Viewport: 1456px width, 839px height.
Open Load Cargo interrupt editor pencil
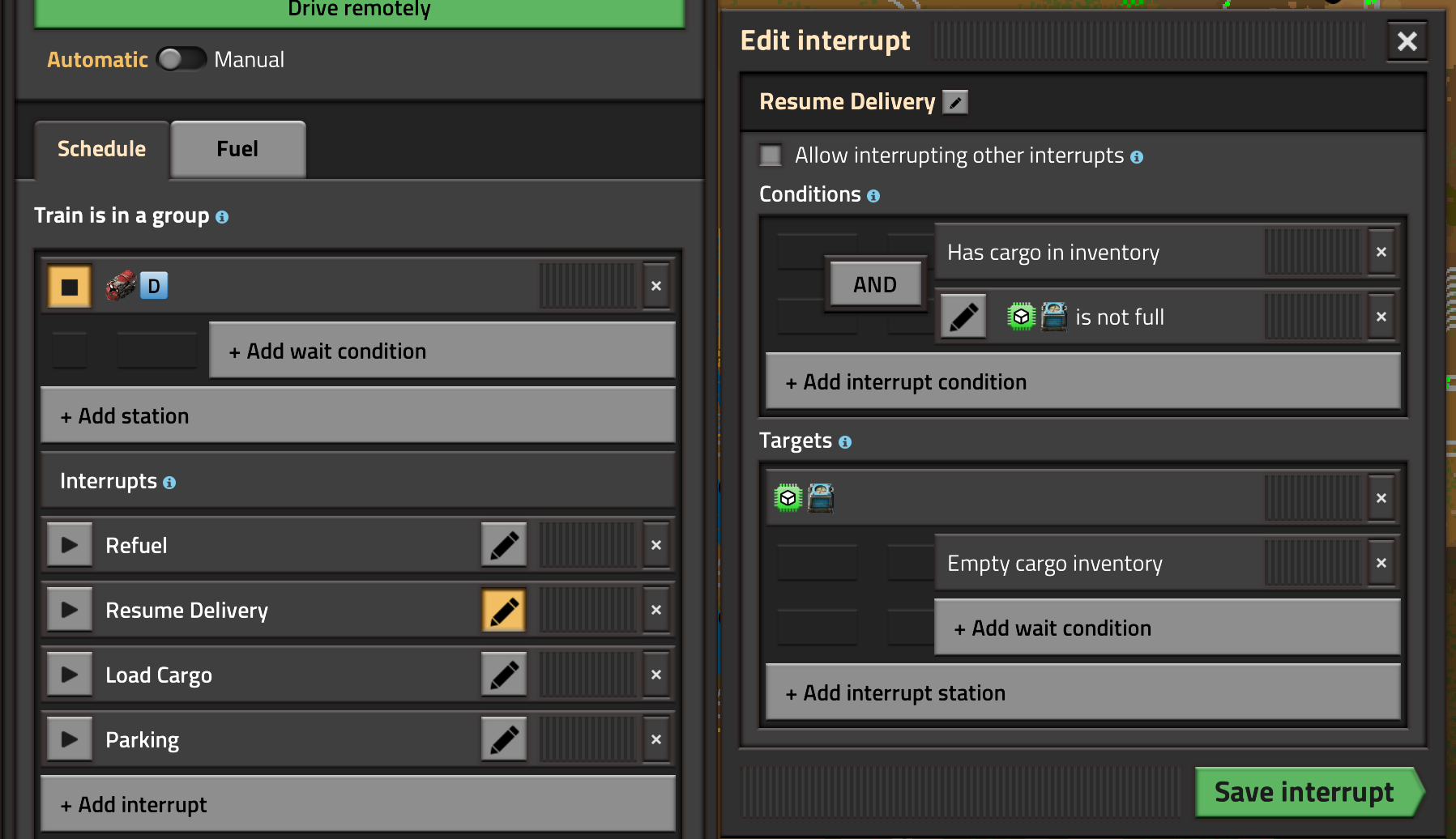point(503,675)
